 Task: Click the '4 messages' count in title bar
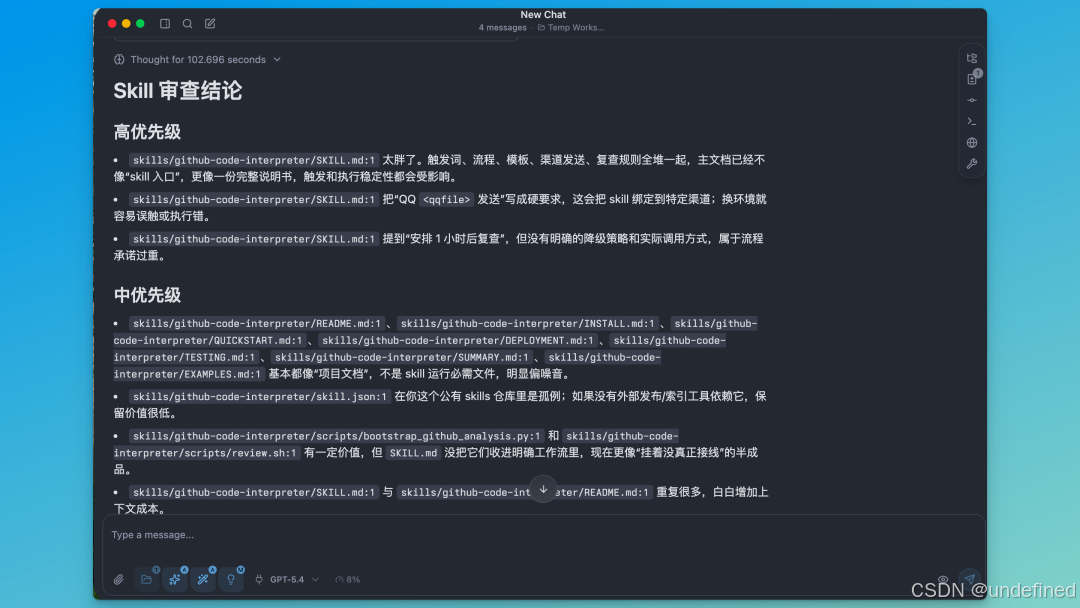point(502,28)
